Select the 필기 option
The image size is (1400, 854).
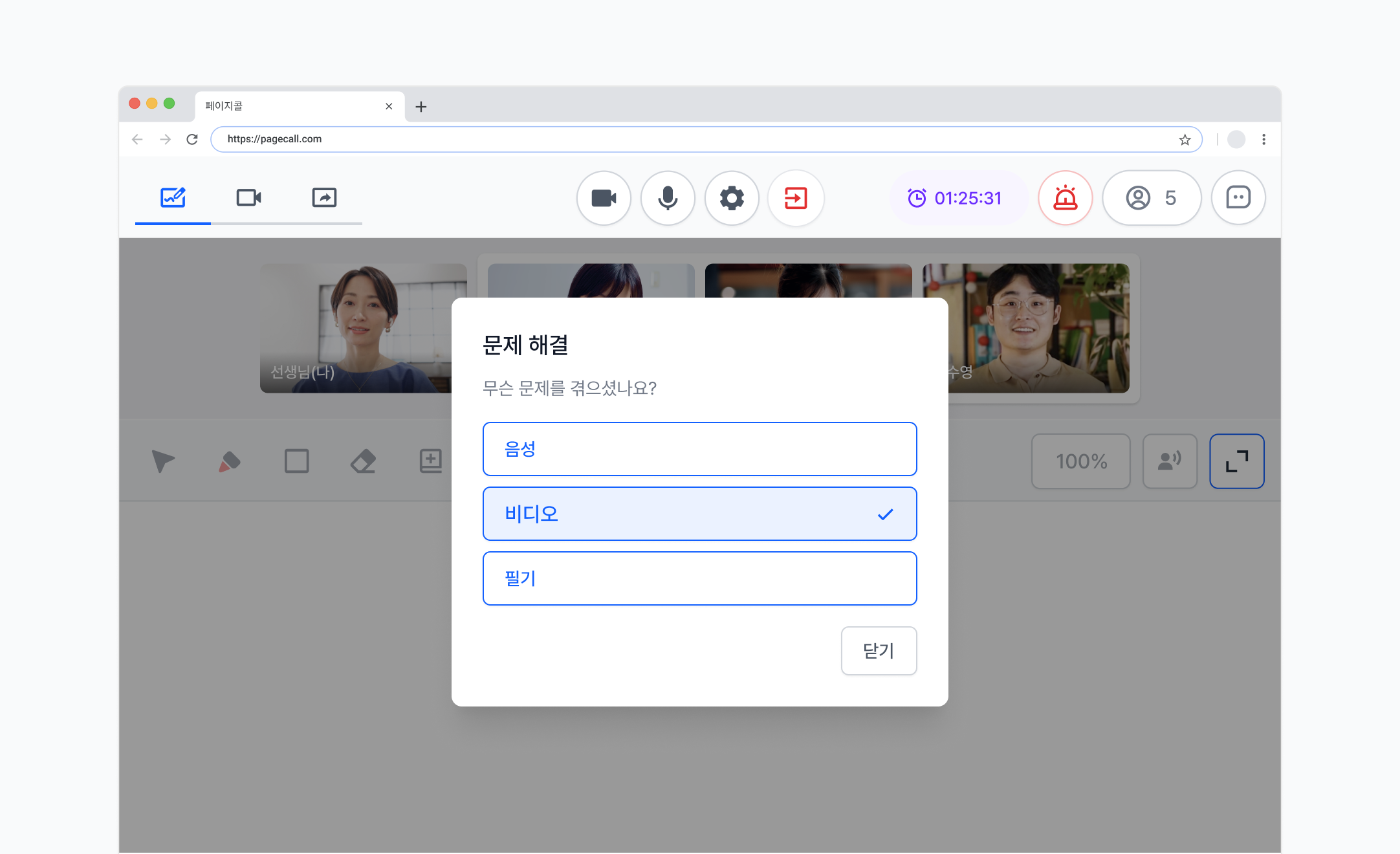click(700, 578)
